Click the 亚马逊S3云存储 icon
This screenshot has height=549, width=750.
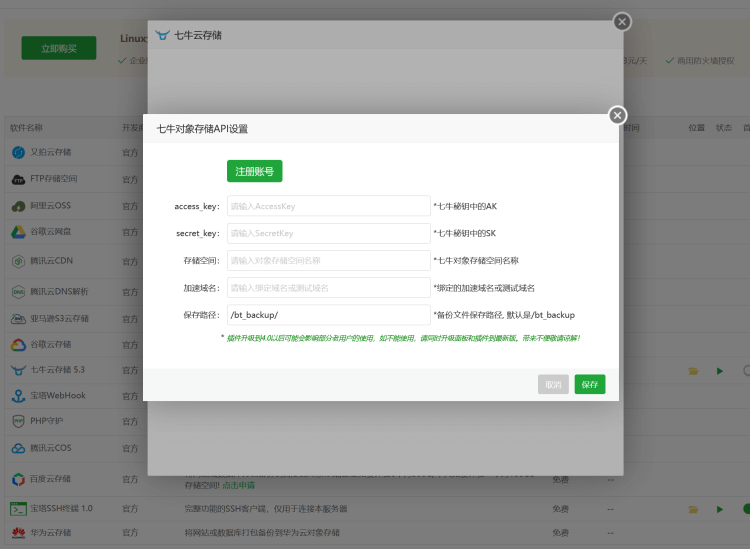[18, 318]
